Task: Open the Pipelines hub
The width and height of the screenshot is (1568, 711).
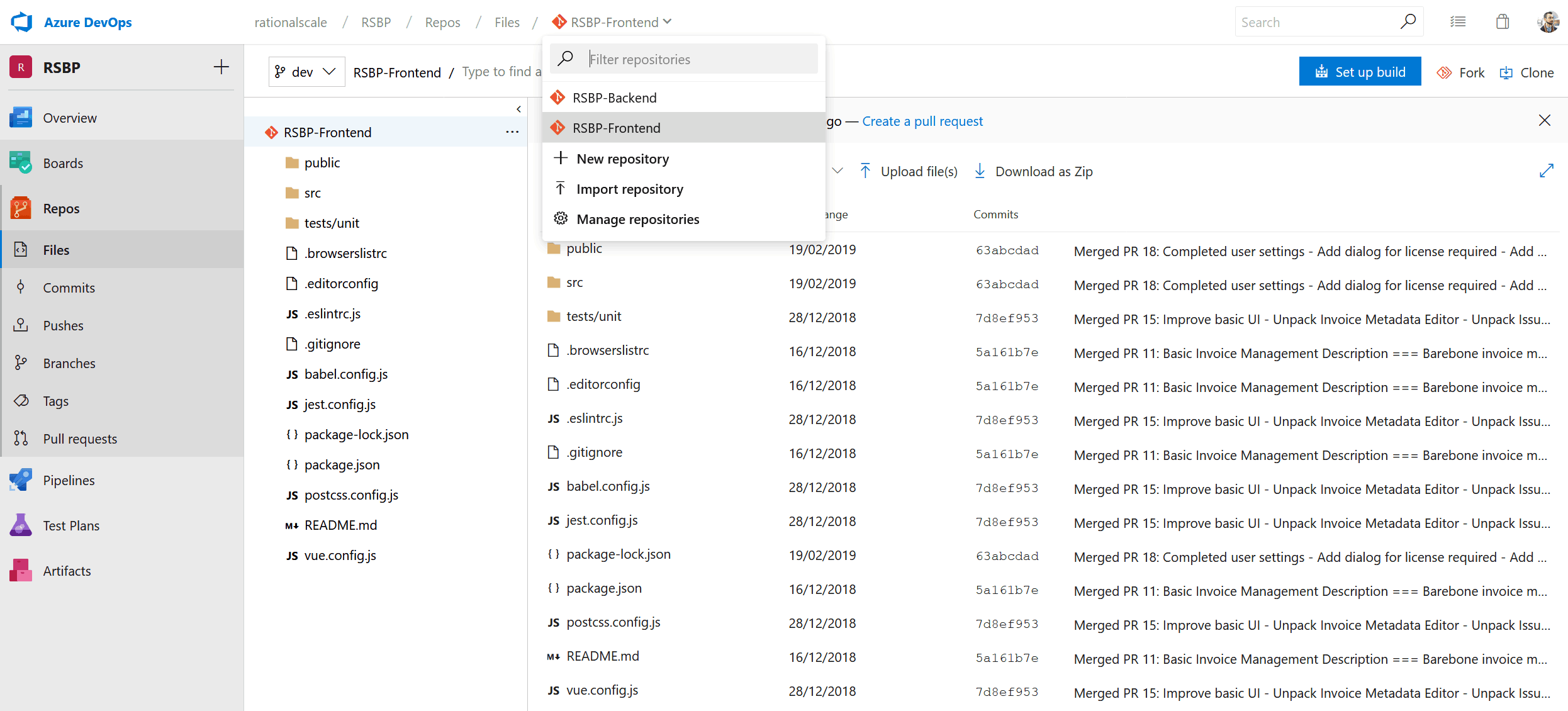Action: point(122,480)
